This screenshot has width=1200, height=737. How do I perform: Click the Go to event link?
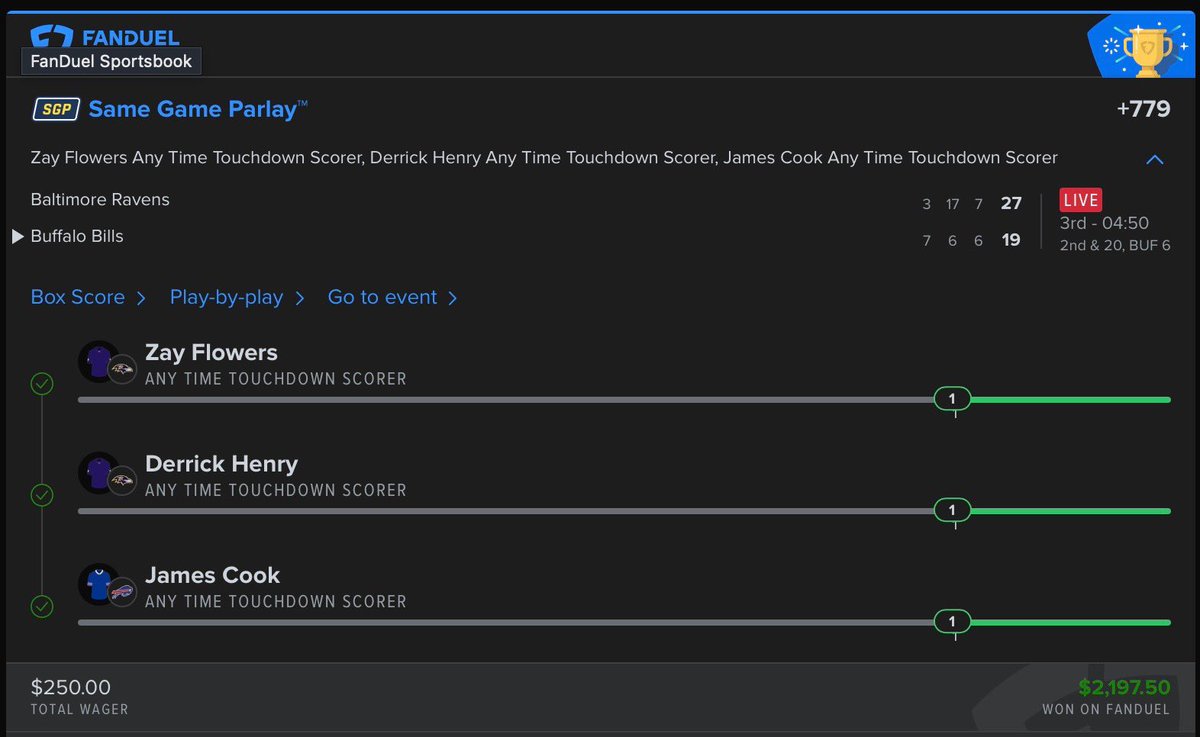pos(392,297)
